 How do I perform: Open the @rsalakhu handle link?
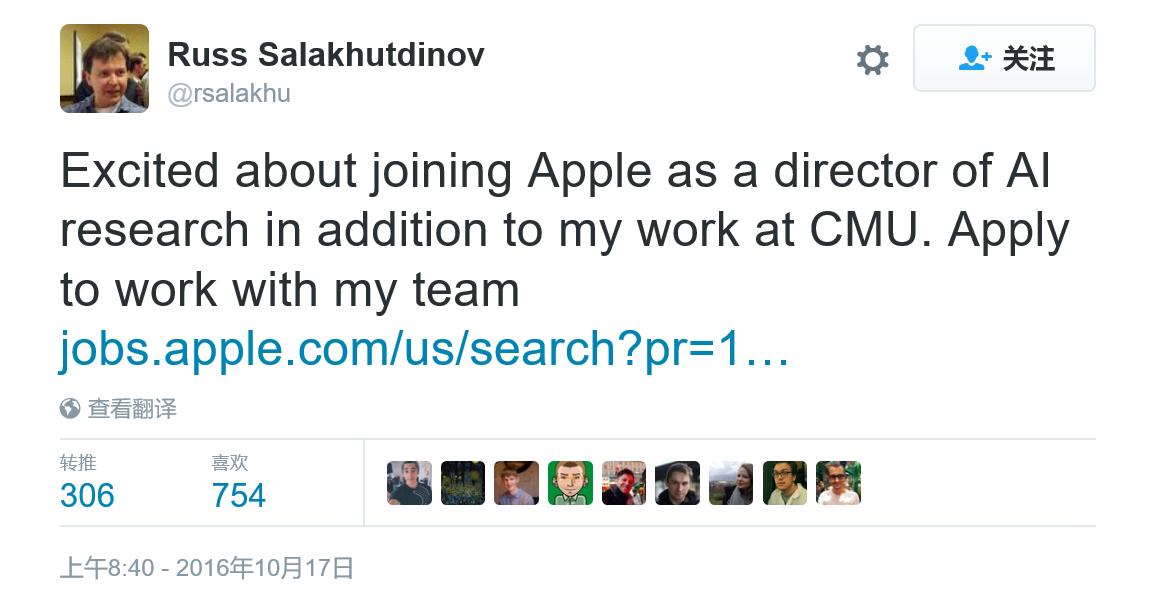(x=229, y=93)
